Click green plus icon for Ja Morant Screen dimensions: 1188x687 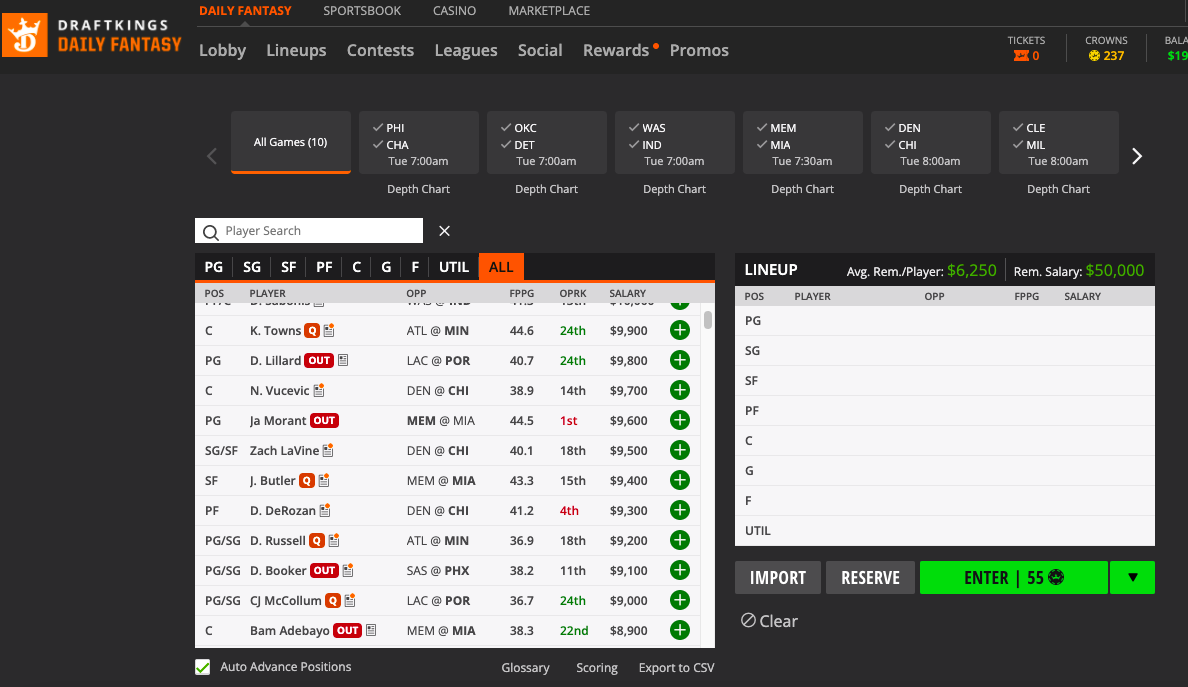tap(679, 421)
